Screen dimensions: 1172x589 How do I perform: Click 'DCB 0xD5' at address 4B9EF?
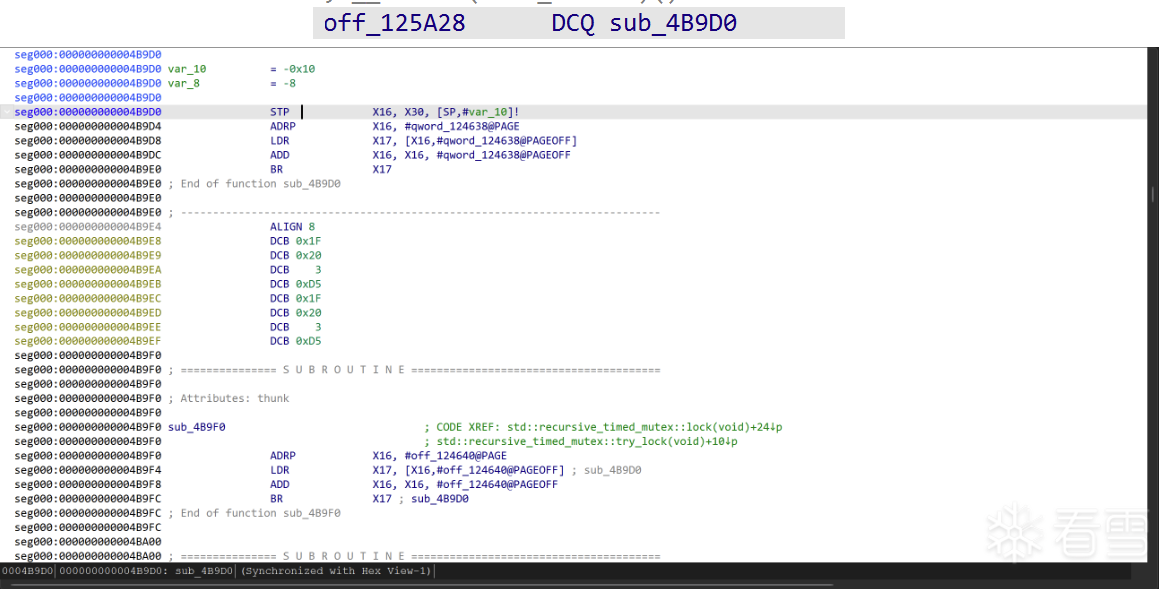[x=295, y=341]
